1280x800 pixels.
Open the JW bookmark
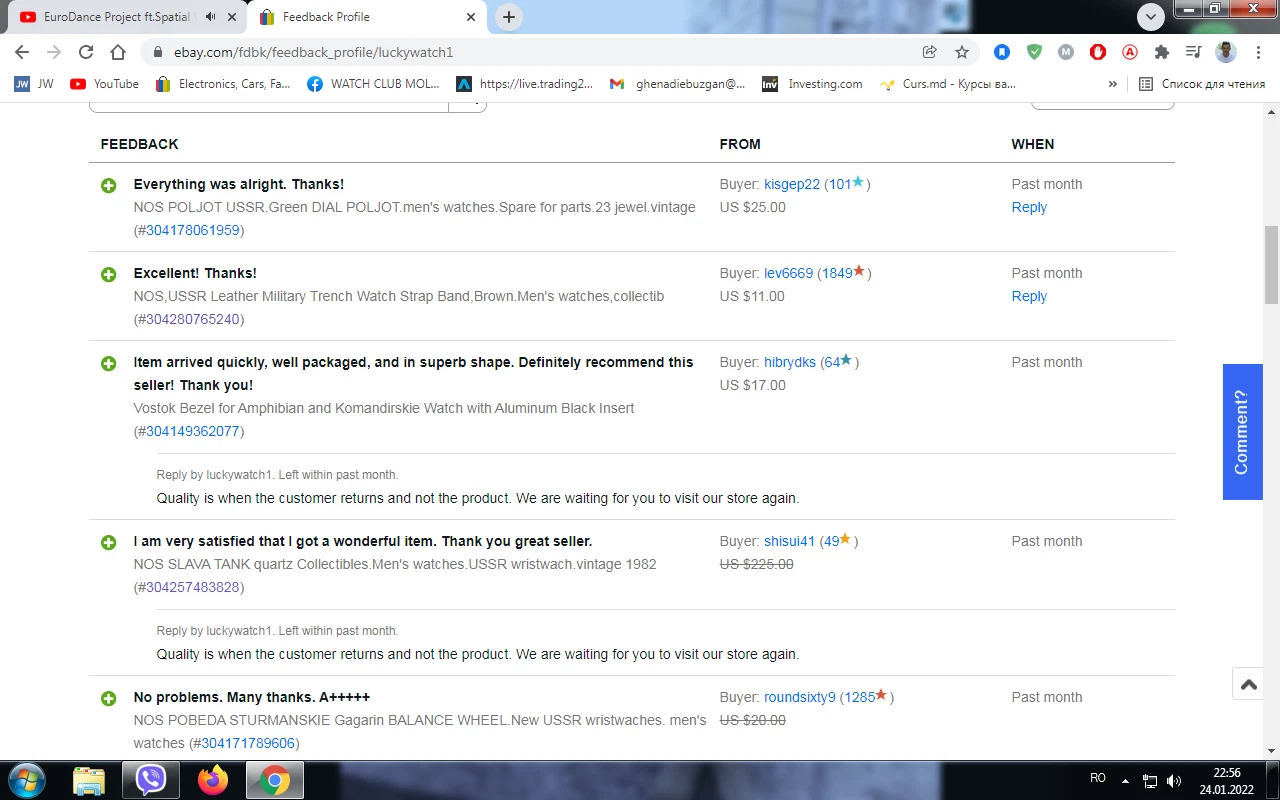point(34,84)
